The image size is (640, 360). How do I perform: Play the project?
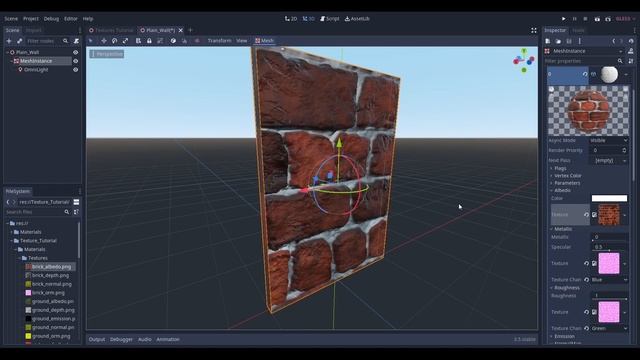pyautogui.click(x=564, y=19)
